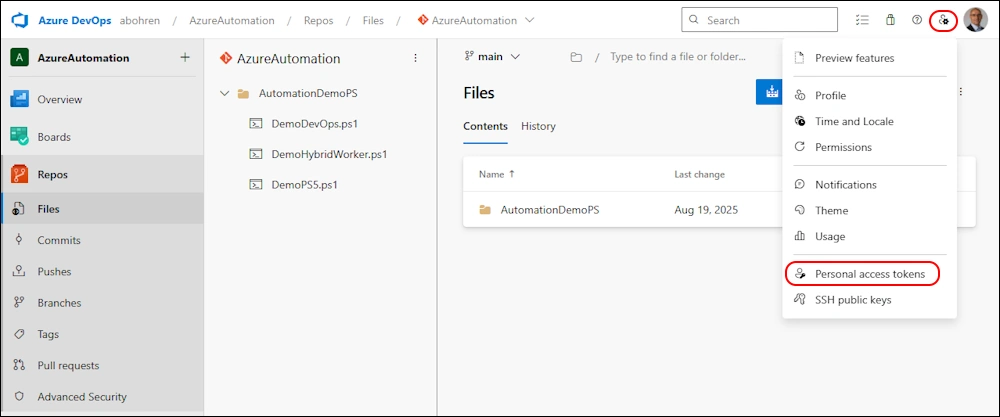Go to Pull requests in sidebar

coord(68,366)
